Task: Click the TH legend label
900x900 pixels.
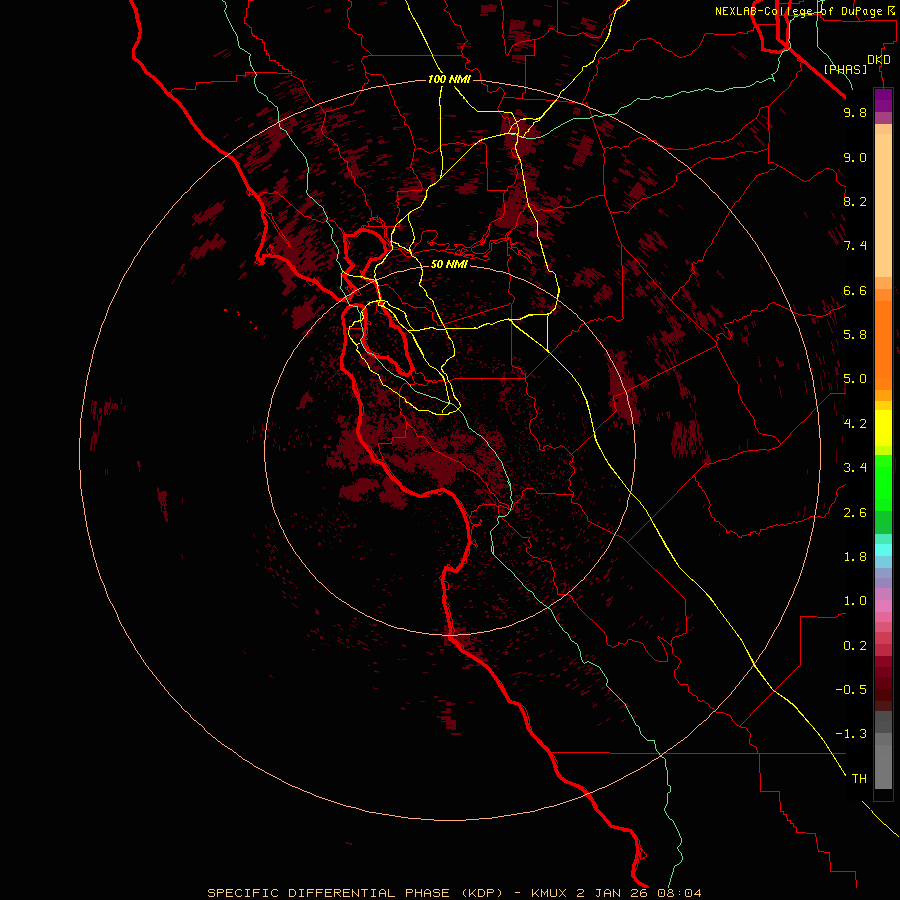Action: click(x=859, y=779)
